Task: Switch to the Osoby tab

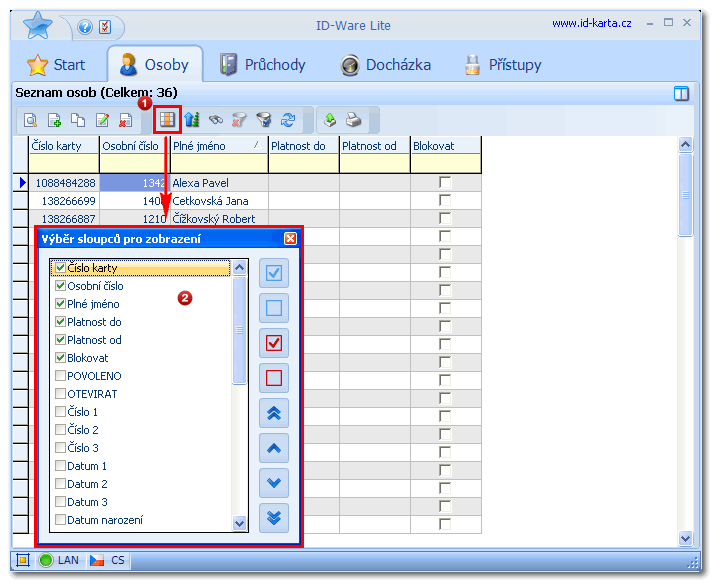Action: [x=155, y=65]
